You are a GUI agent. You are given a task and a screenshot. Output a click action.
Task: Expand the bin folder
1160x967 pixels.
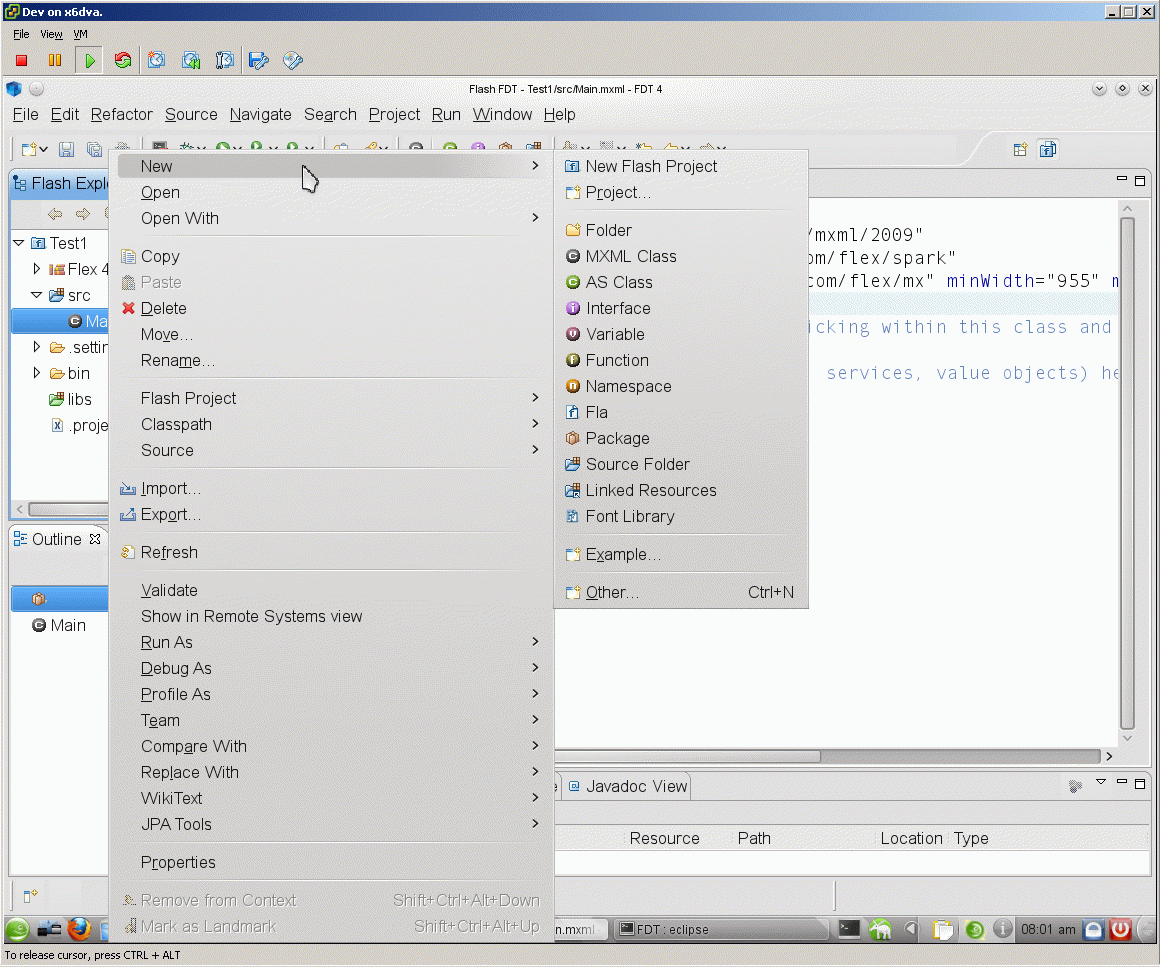[36, 372]
